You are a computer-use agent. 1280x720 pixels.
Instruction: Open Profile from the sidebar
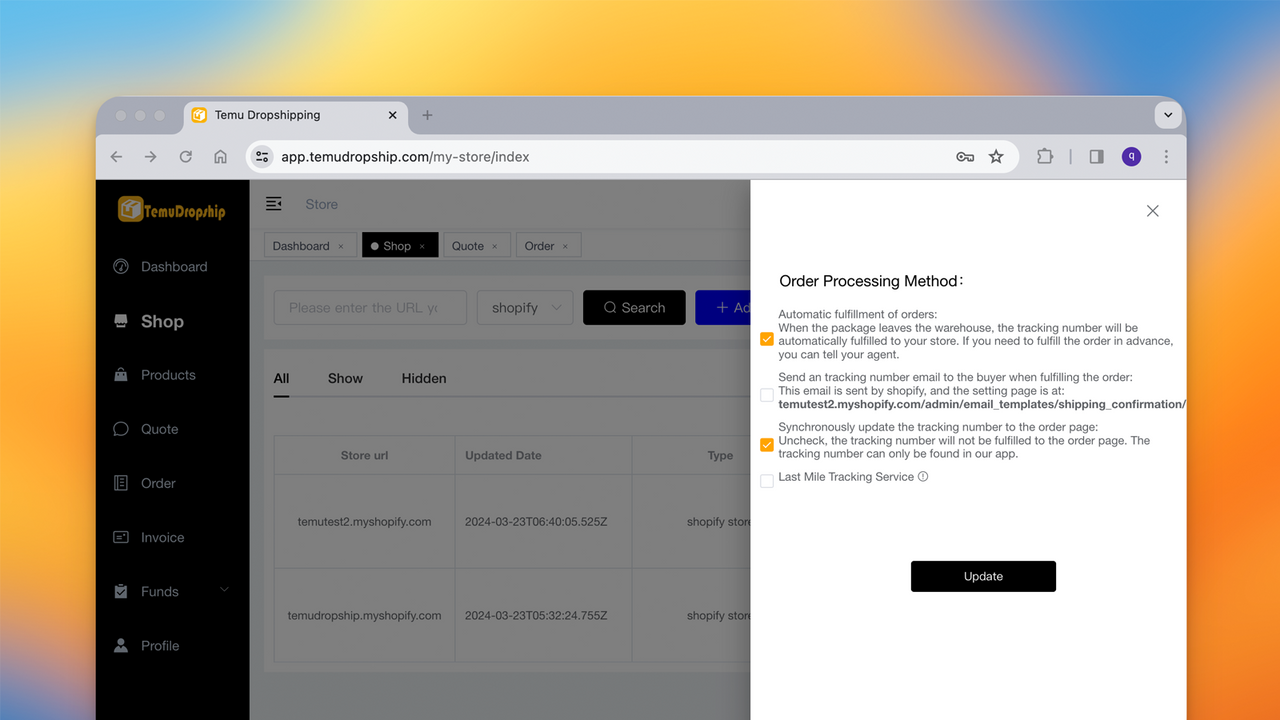[x=160, y=645]
